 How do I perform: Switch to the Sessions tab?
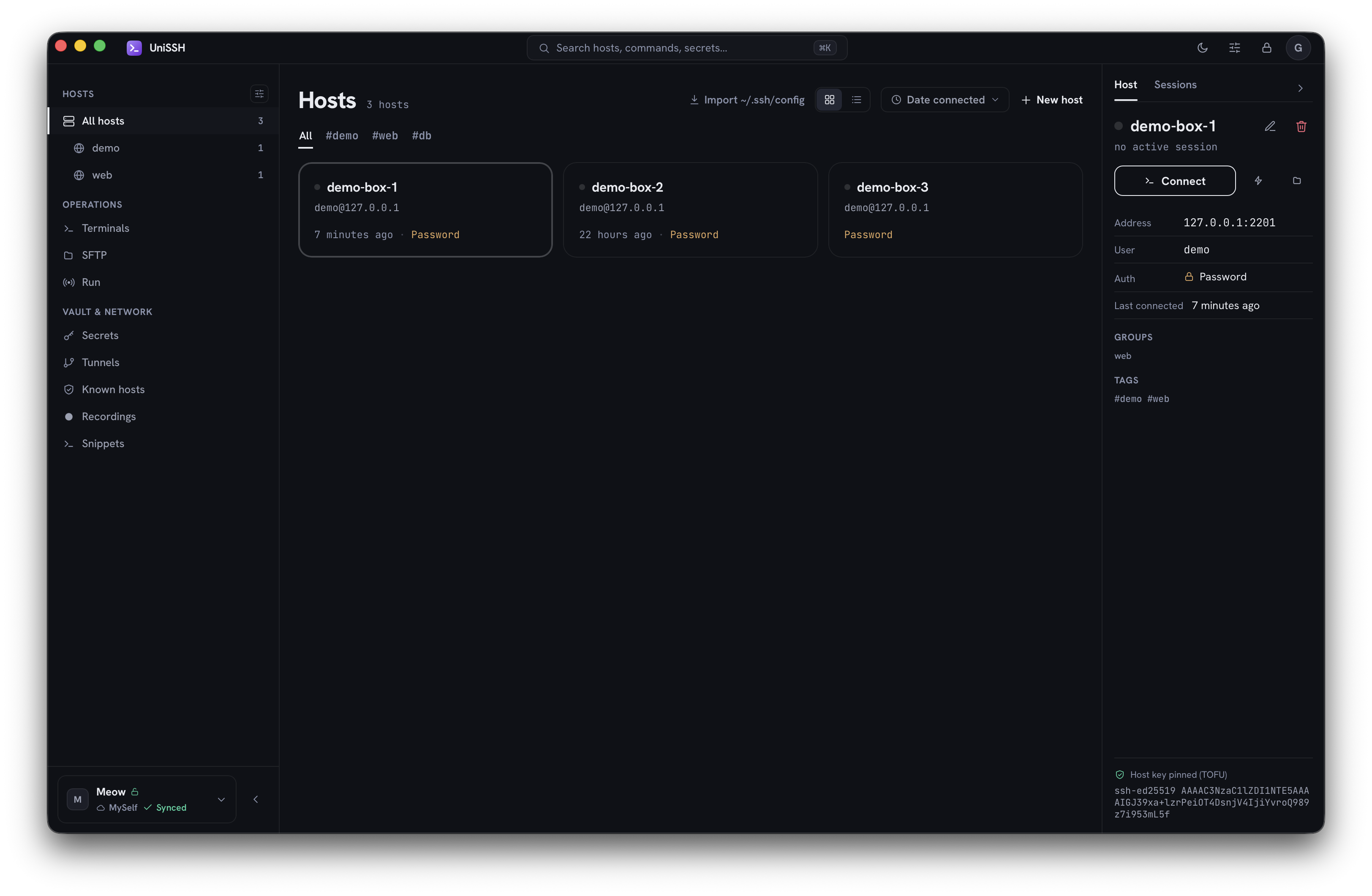click(x=1175, y=85)
